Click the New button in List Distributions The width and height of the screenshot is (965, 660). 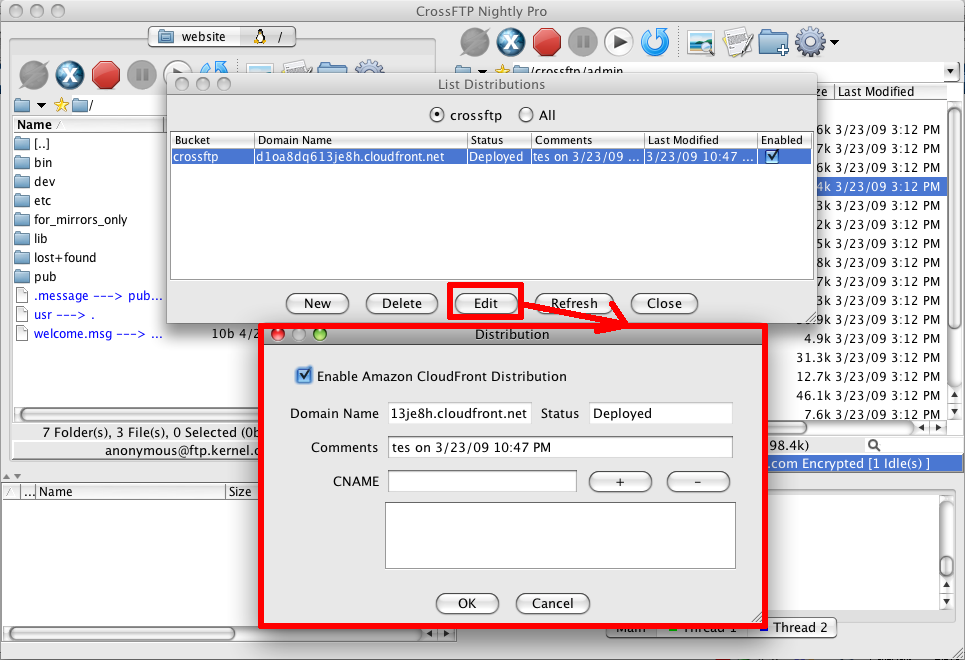(318, 304)
